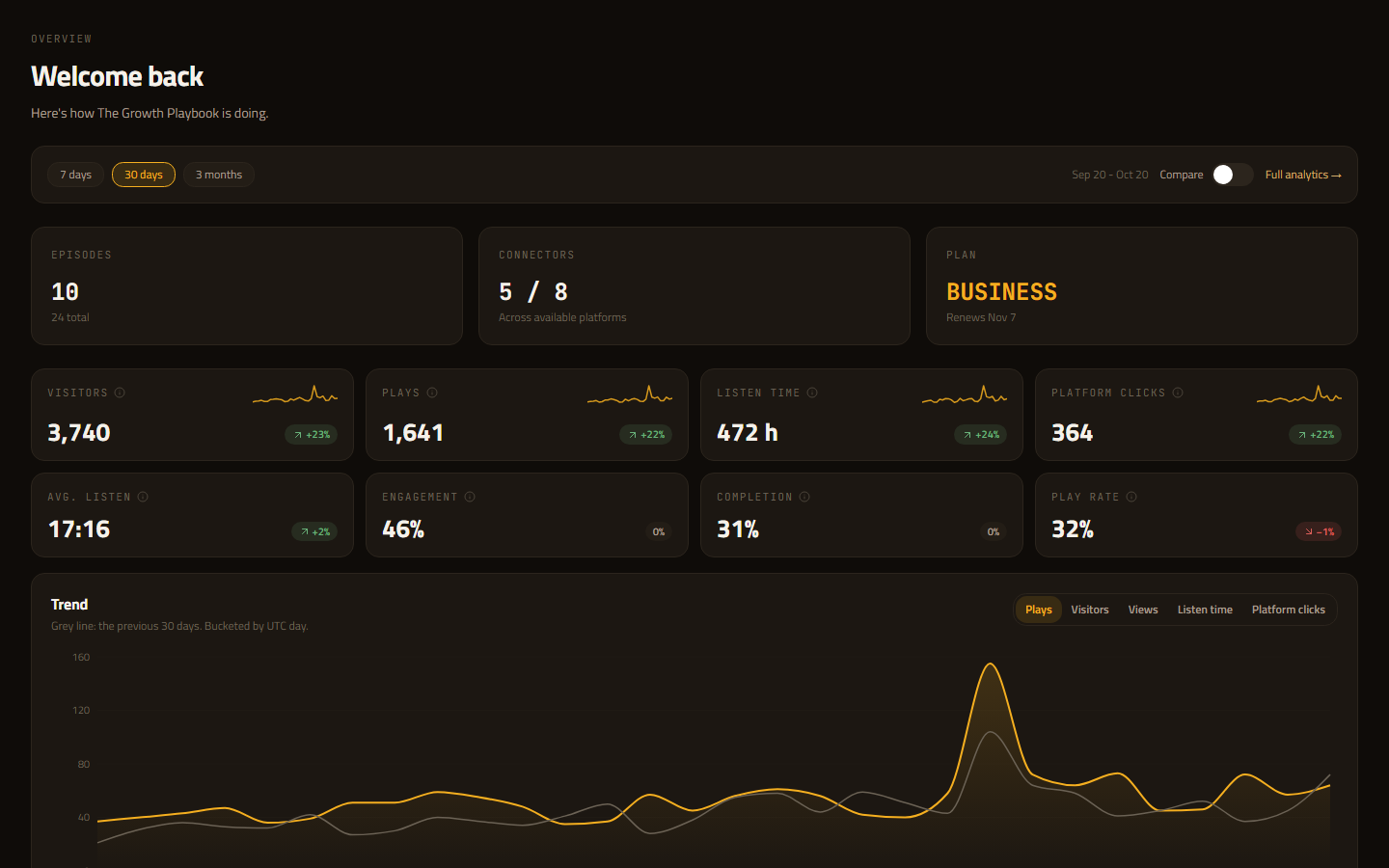The height and width of the screenshot is (868, 1389).
Task: Click the Play Rate -1% badge
Action: [1319, 531]
